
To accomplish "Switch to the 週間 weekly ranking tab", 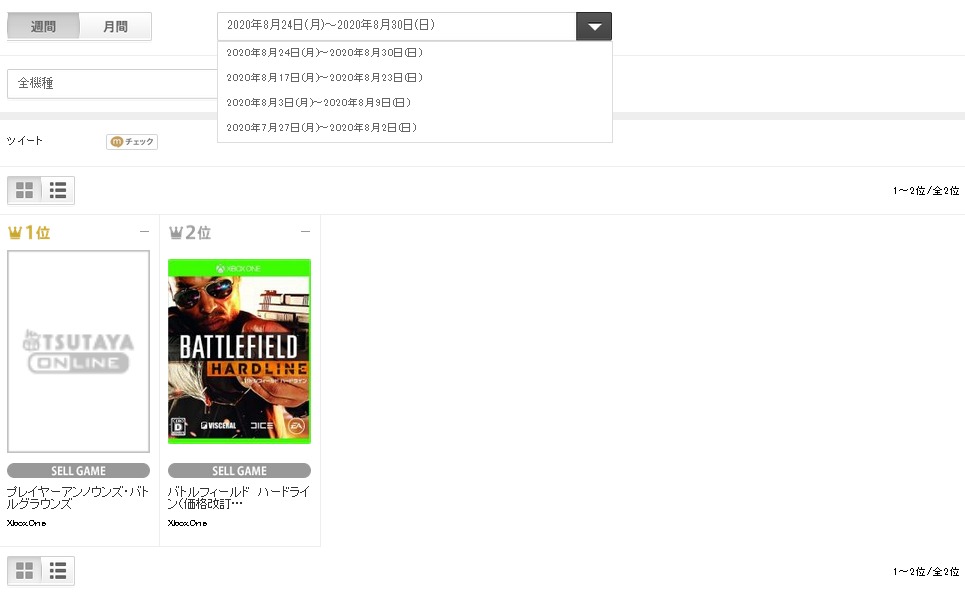I will (43, 26).
